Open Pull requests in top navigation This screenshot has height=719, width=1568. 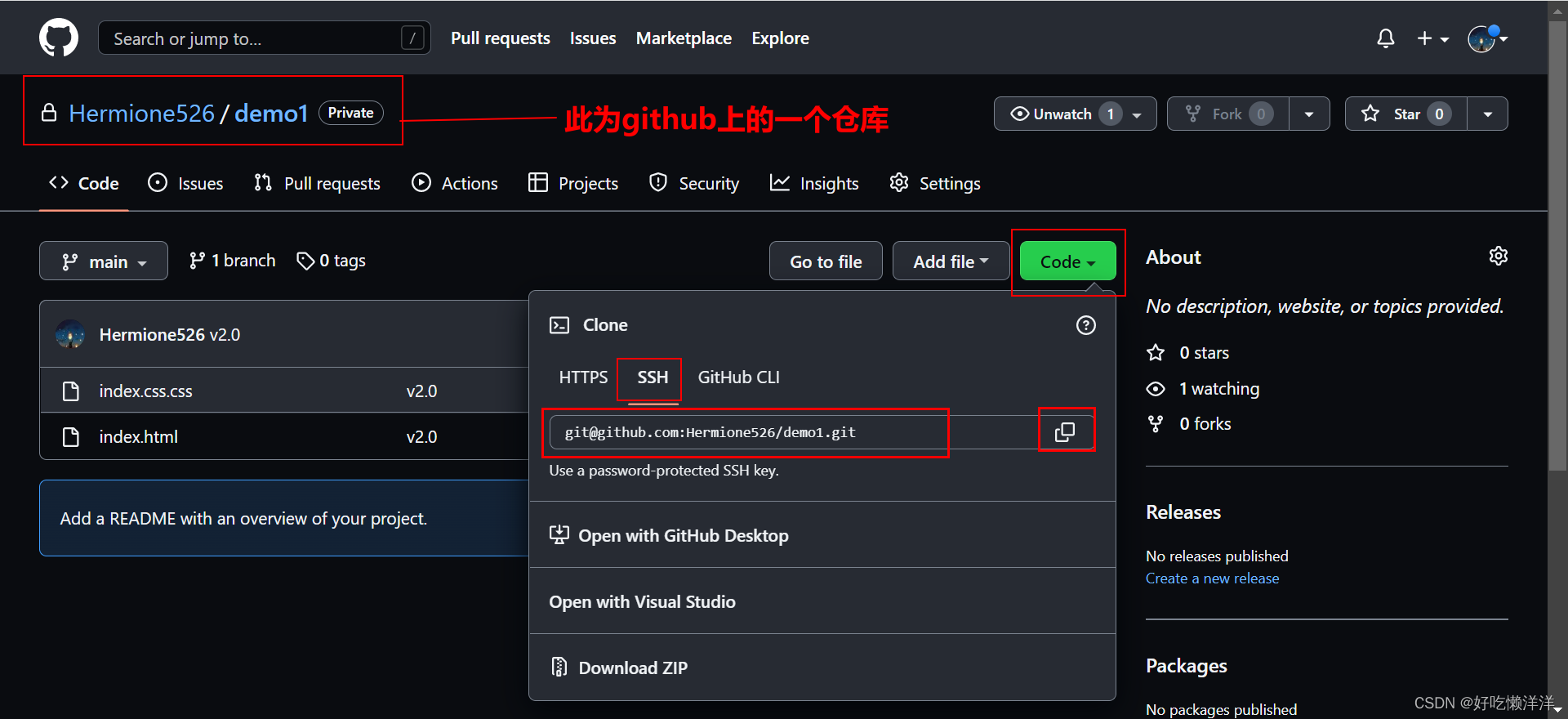(x=501, y=38)
